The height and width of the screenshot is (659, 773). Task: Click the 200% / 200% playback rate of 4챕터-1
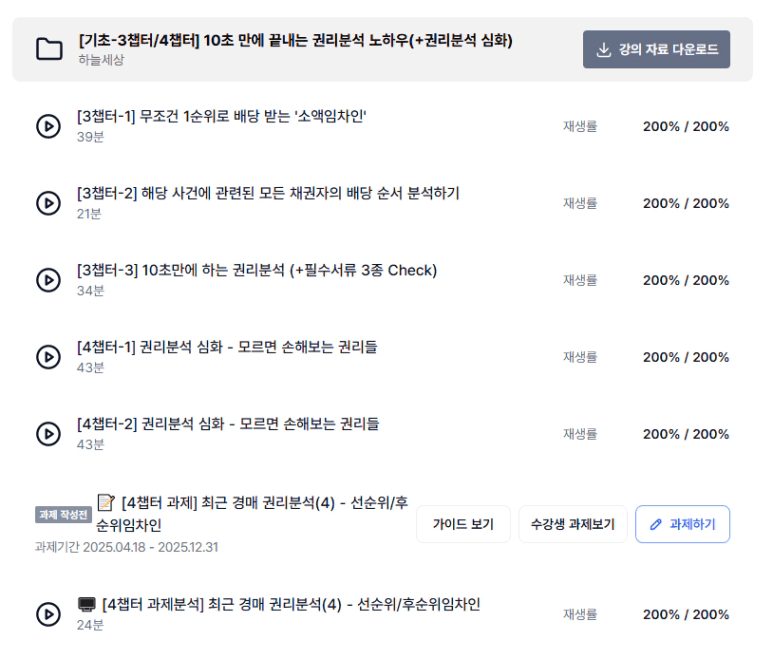(x=686, y=357)
